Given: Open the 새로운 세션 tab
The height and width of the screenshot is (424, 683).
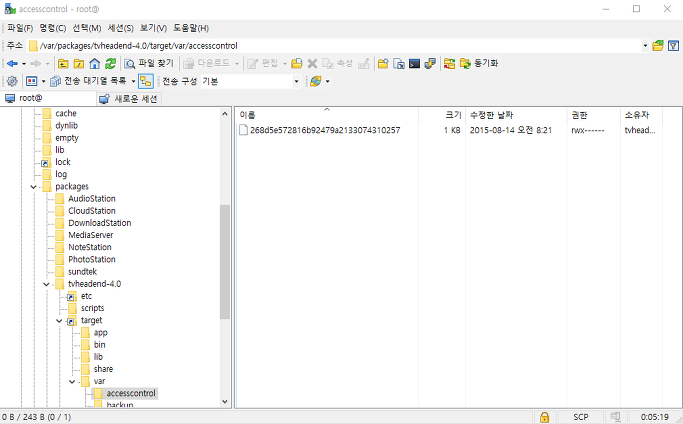Looking at the screenshot, I should (x=129, y=99).
